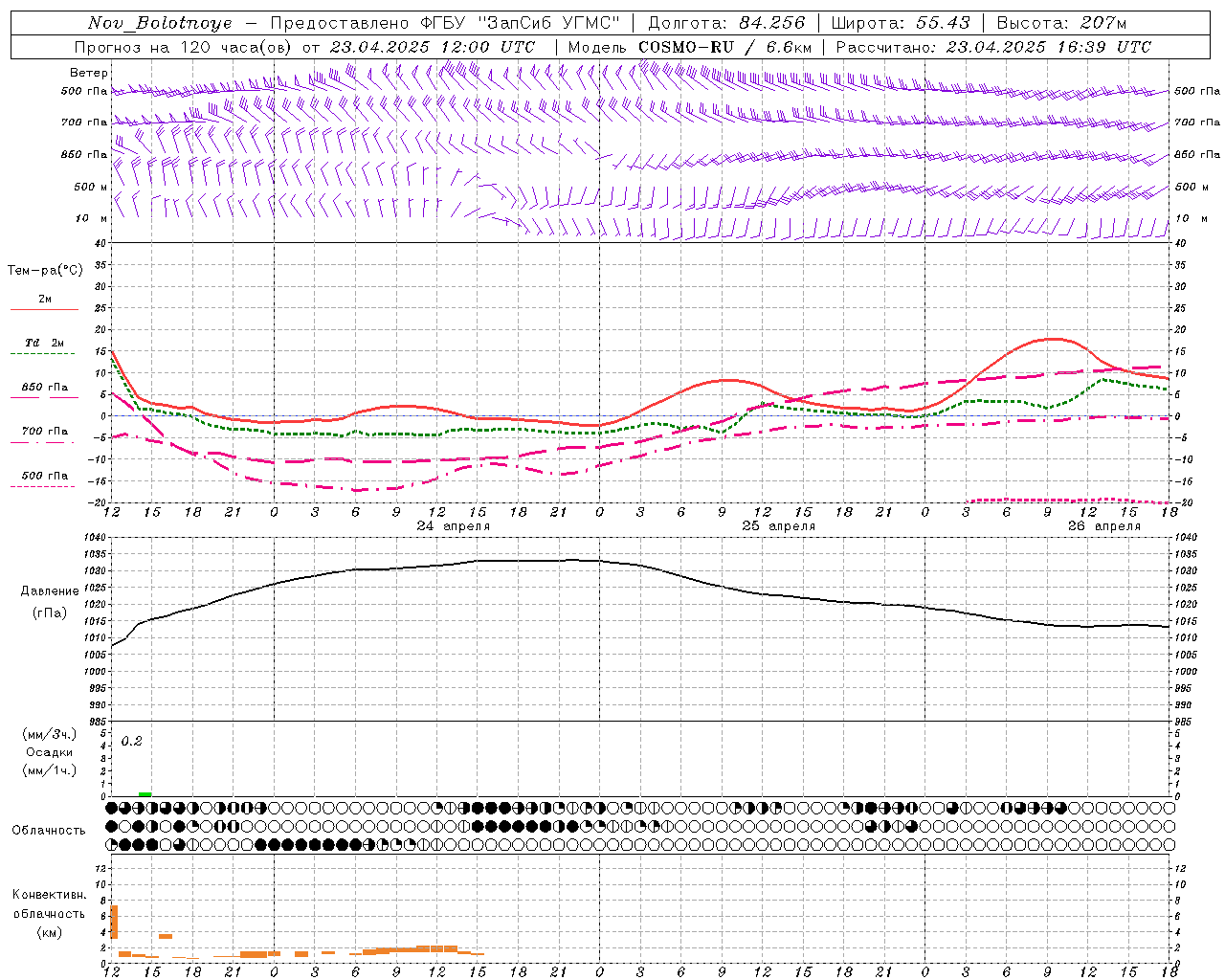Click the '25 апреля' date label

click(779, 526)
